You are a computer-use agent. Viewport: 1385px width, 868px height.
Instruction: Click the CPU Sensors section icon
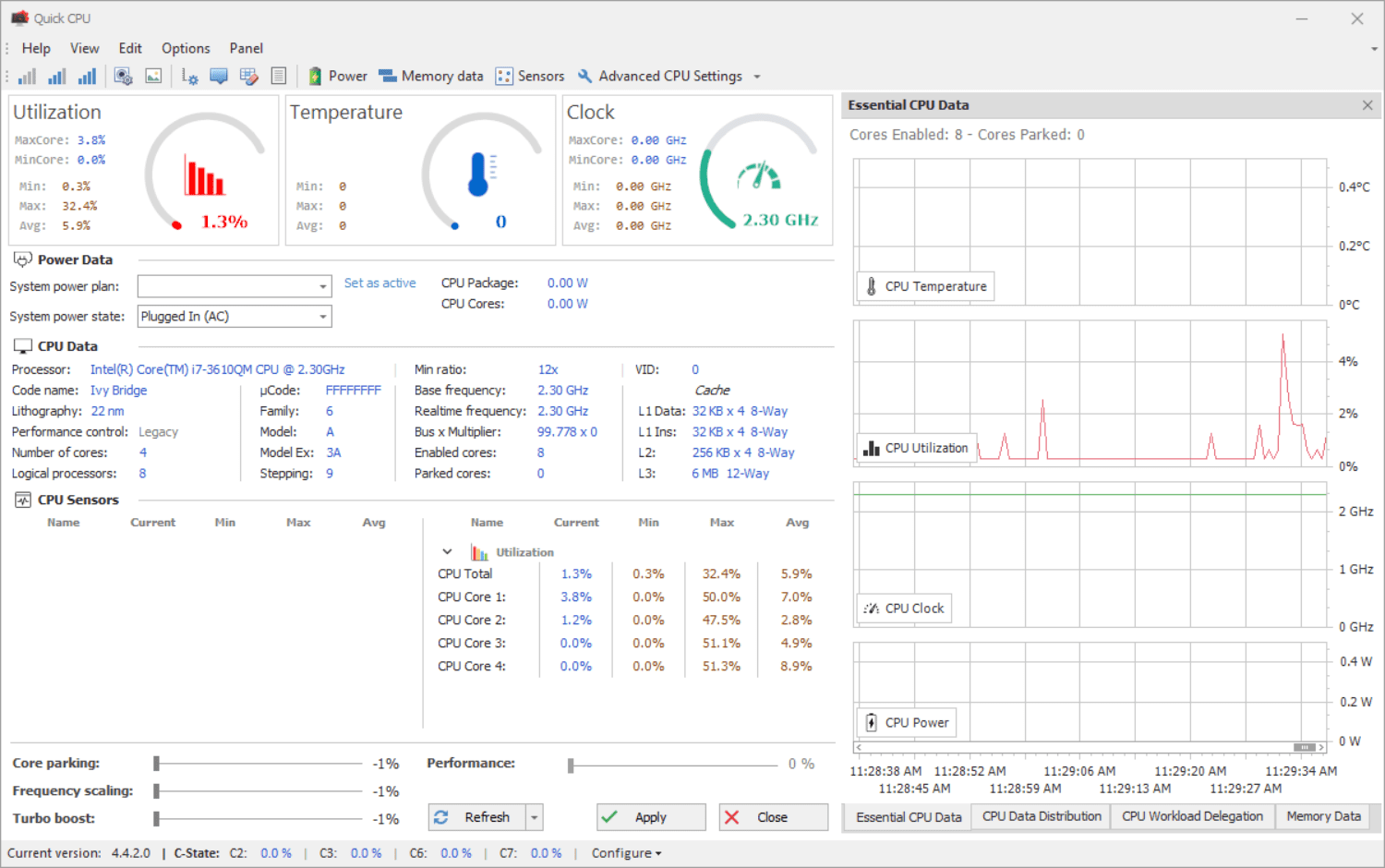(x=23, y=500)
